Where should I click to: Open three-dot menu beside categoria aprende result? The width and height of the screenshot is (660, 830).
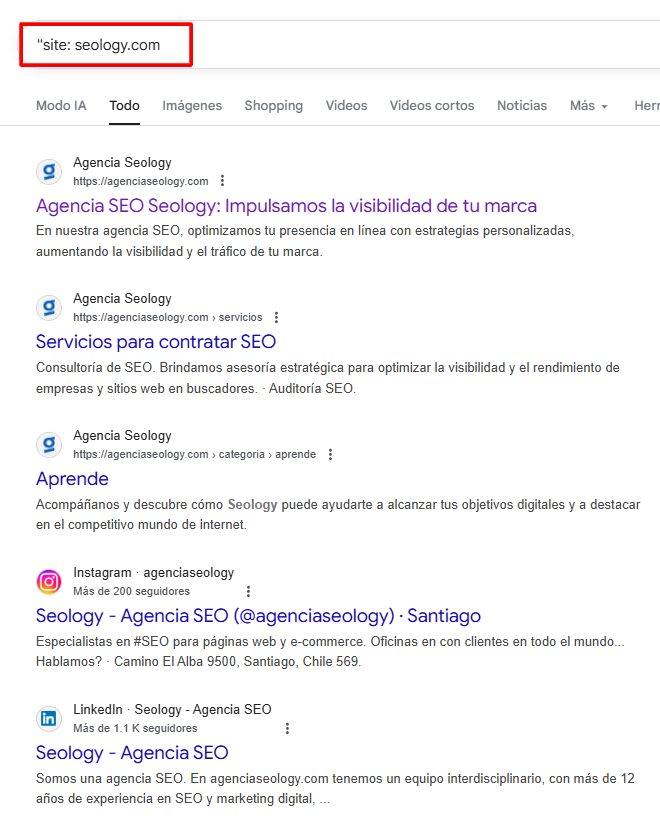(x=330, y=454)
